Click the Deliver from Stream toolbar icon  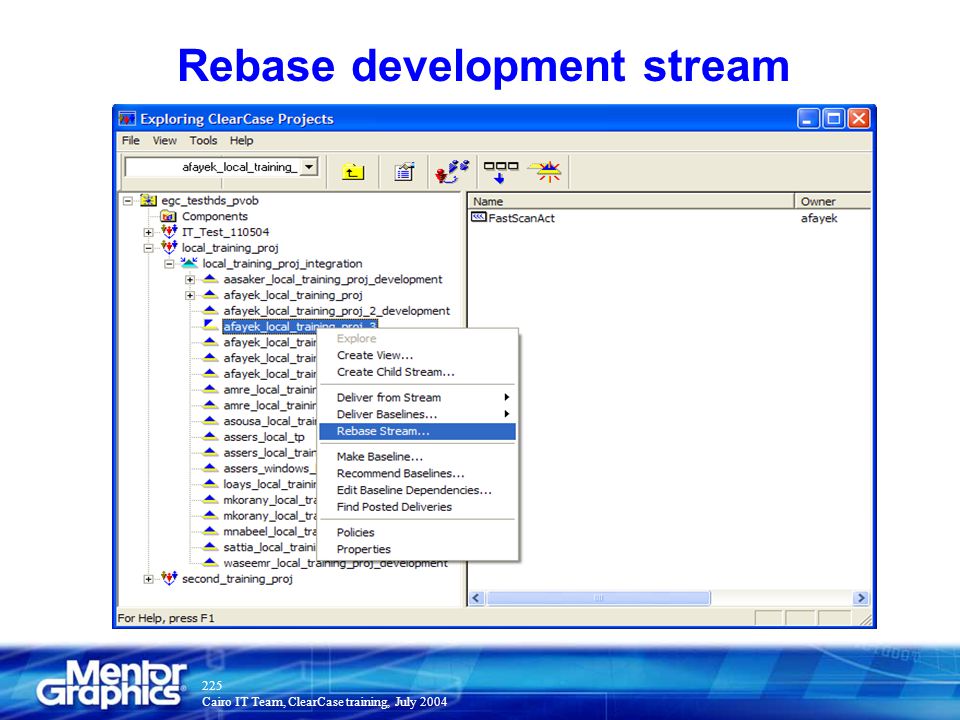[x=452, y=171]
